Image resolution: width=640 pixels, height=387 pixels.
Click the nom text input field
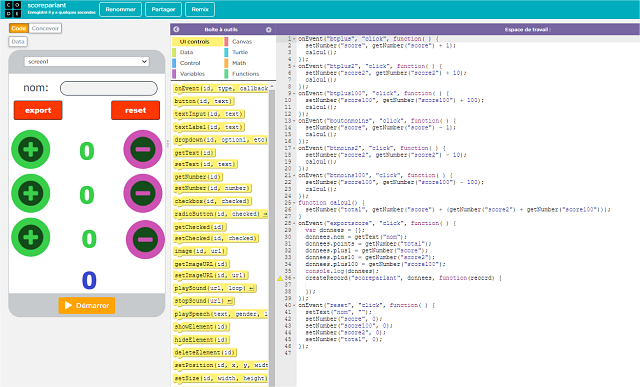coord(109,88)
